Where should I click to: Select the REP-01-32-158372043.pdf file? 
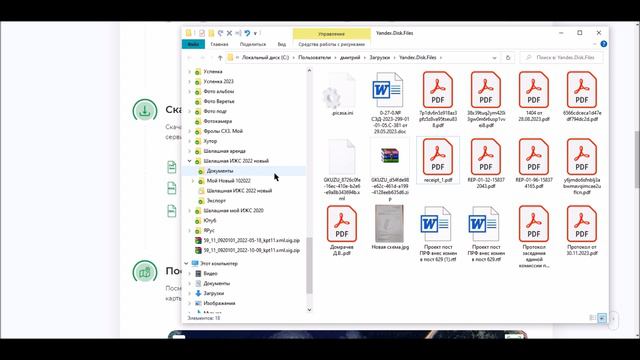tap(485, 157)
